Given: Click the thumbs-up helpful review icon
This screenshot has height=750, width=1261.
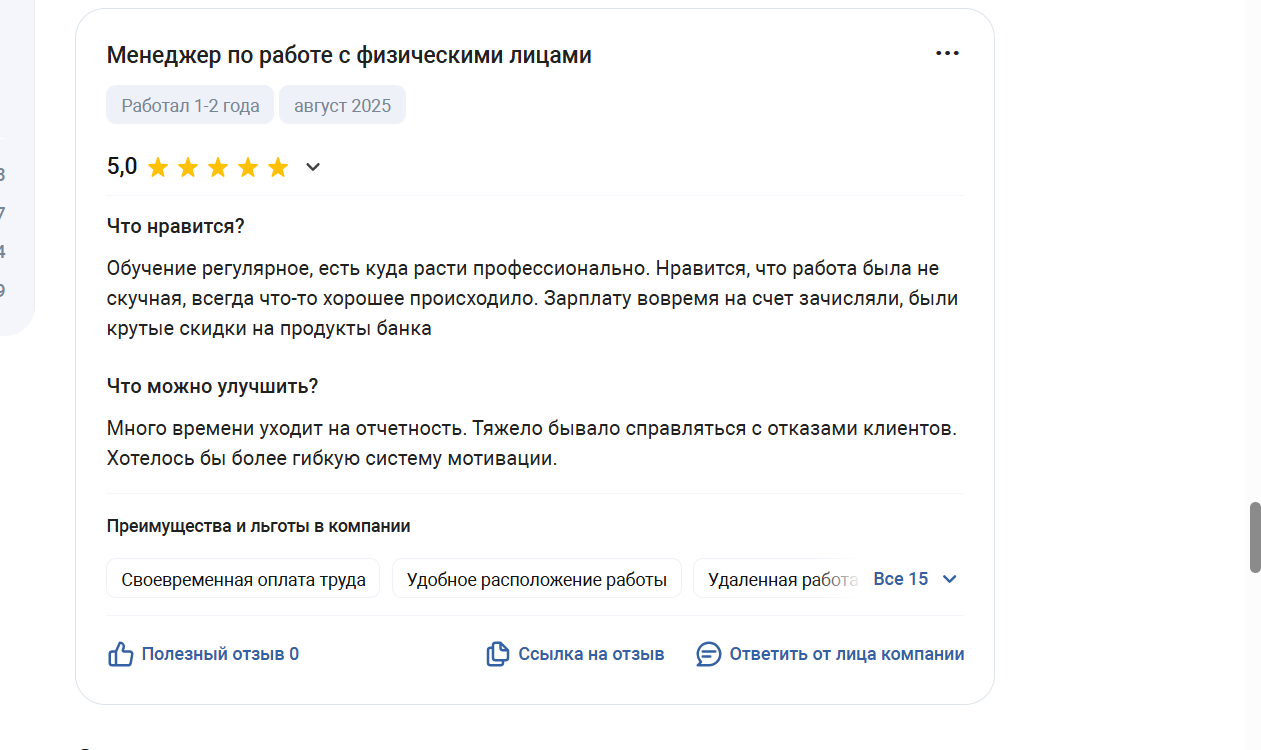Looking at the screenshot, I should pos(120,654).
